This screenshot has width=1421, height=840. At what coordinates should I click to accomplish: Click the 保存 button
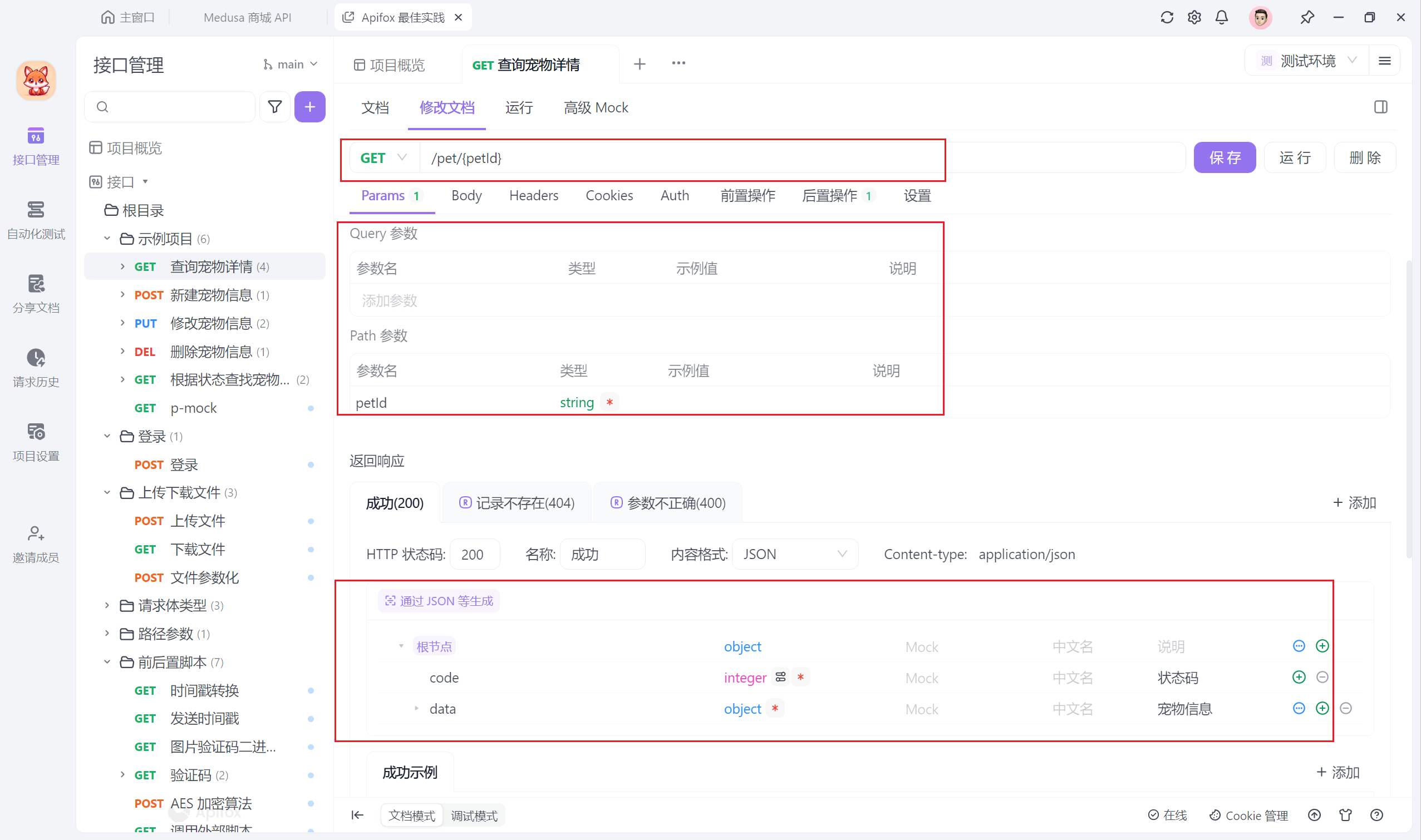click(x=1225, y=157)
